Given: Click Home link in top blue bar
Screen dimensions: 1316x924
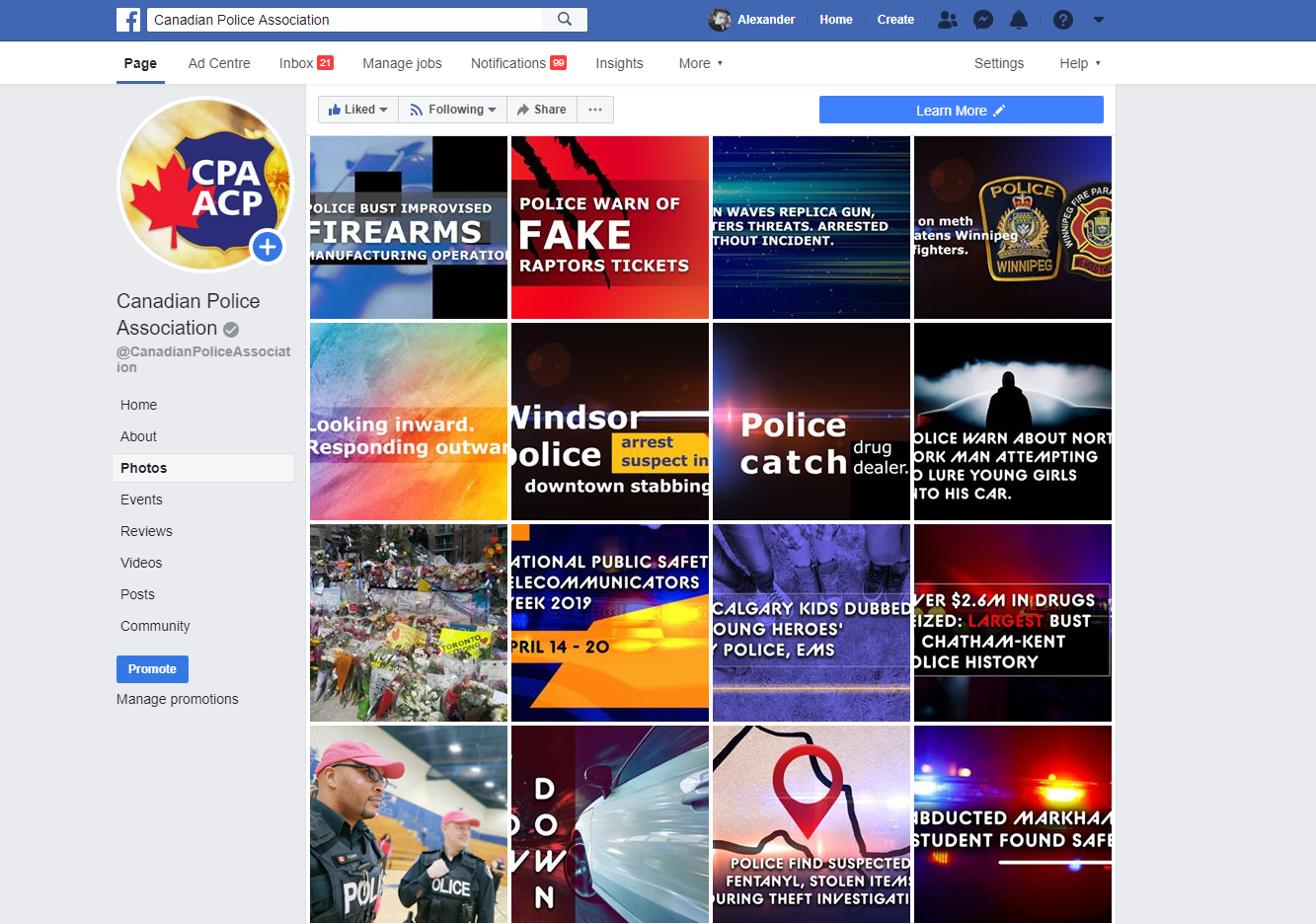Looking at the screenshot, I should (x=836, y=20).
